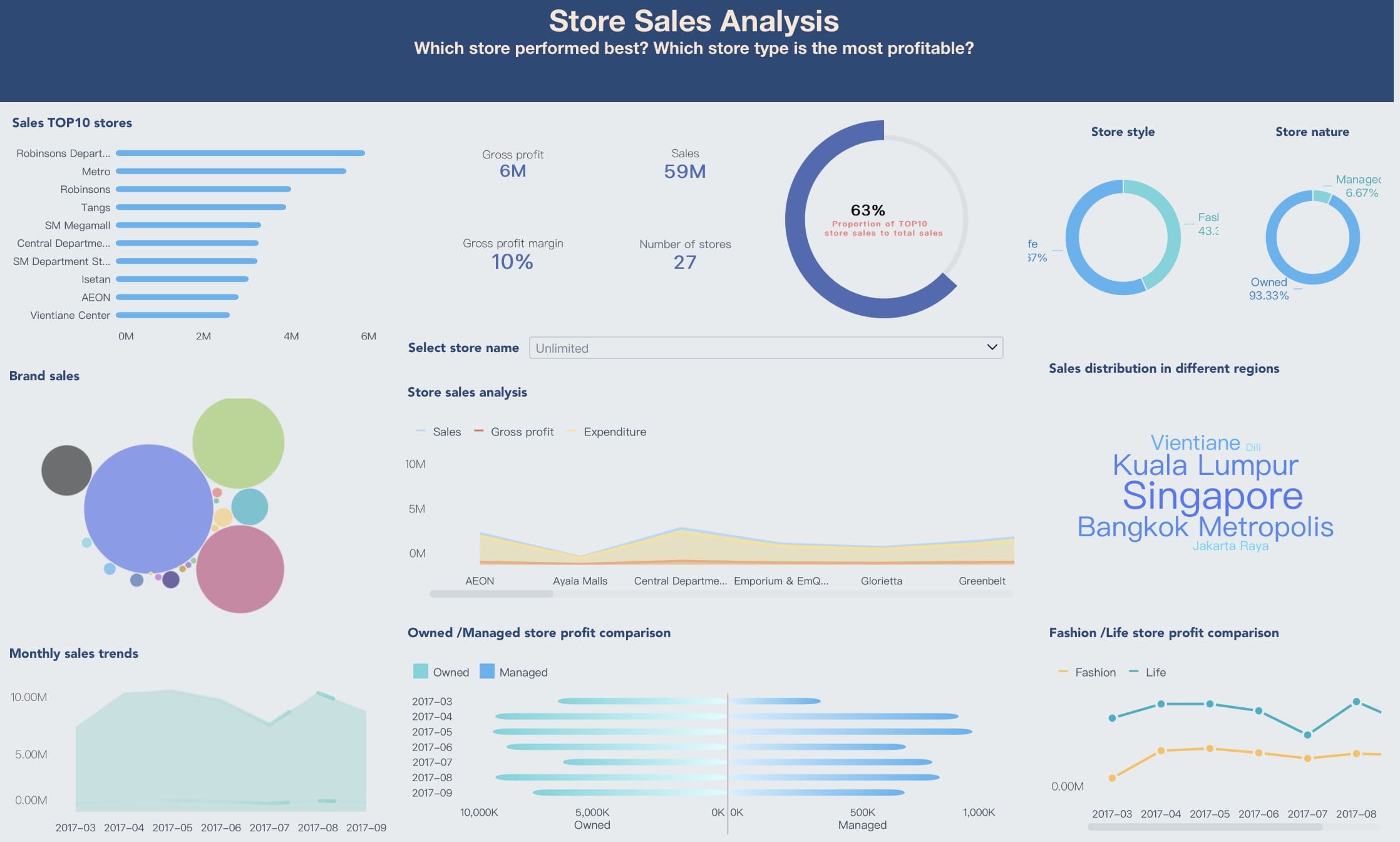Click Singapore in the region word cloud
The width and height of the screenshot is (1400, 842).
[1213, 496]
